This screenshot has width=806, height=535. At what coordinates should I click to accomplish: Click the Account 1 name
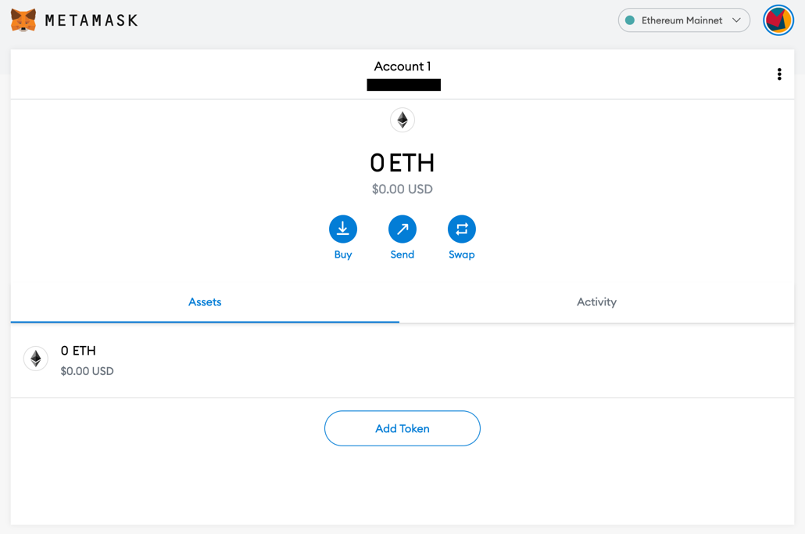402,66
